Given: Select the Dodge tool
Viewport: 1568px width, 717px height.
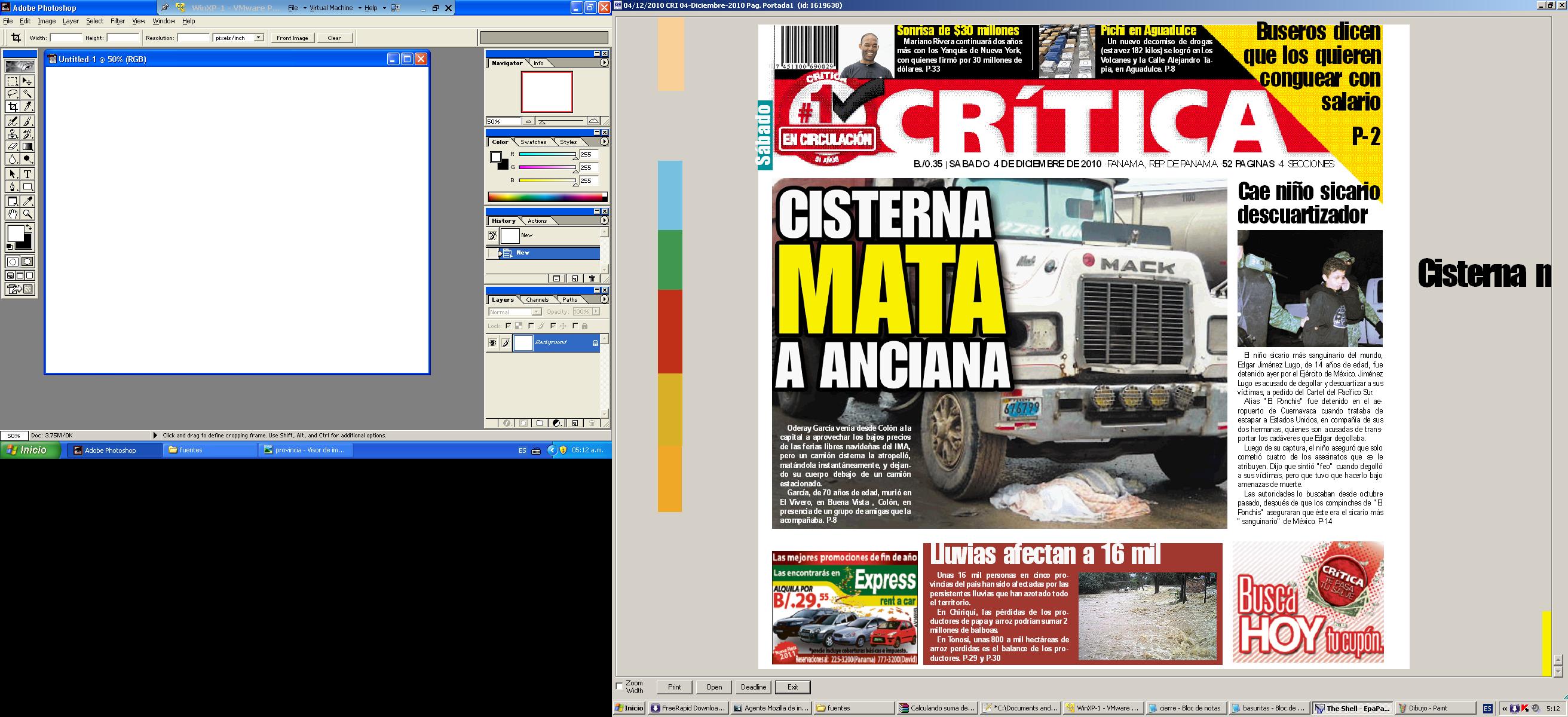Looking at the screenshot, I should 27,160.
